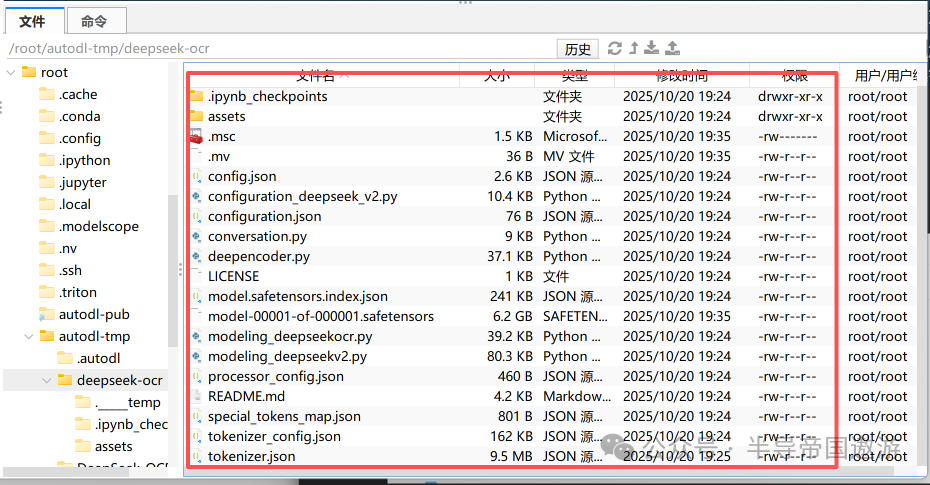
Task: Click the JSON icon beside tokenizer.json
Action: click(x=196, y=456)
